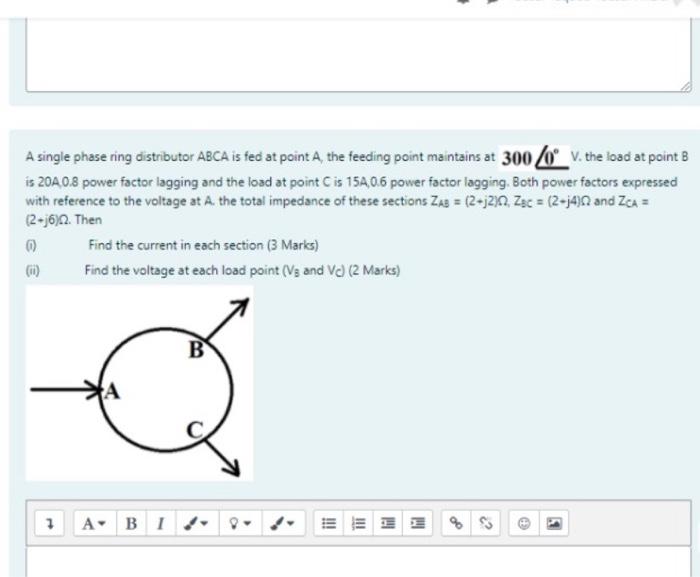The height and width of the screenshot is (577, 700).
Task: Click the text 'Find the current in each section (3 Marks)'
Action: click(203, 245)
